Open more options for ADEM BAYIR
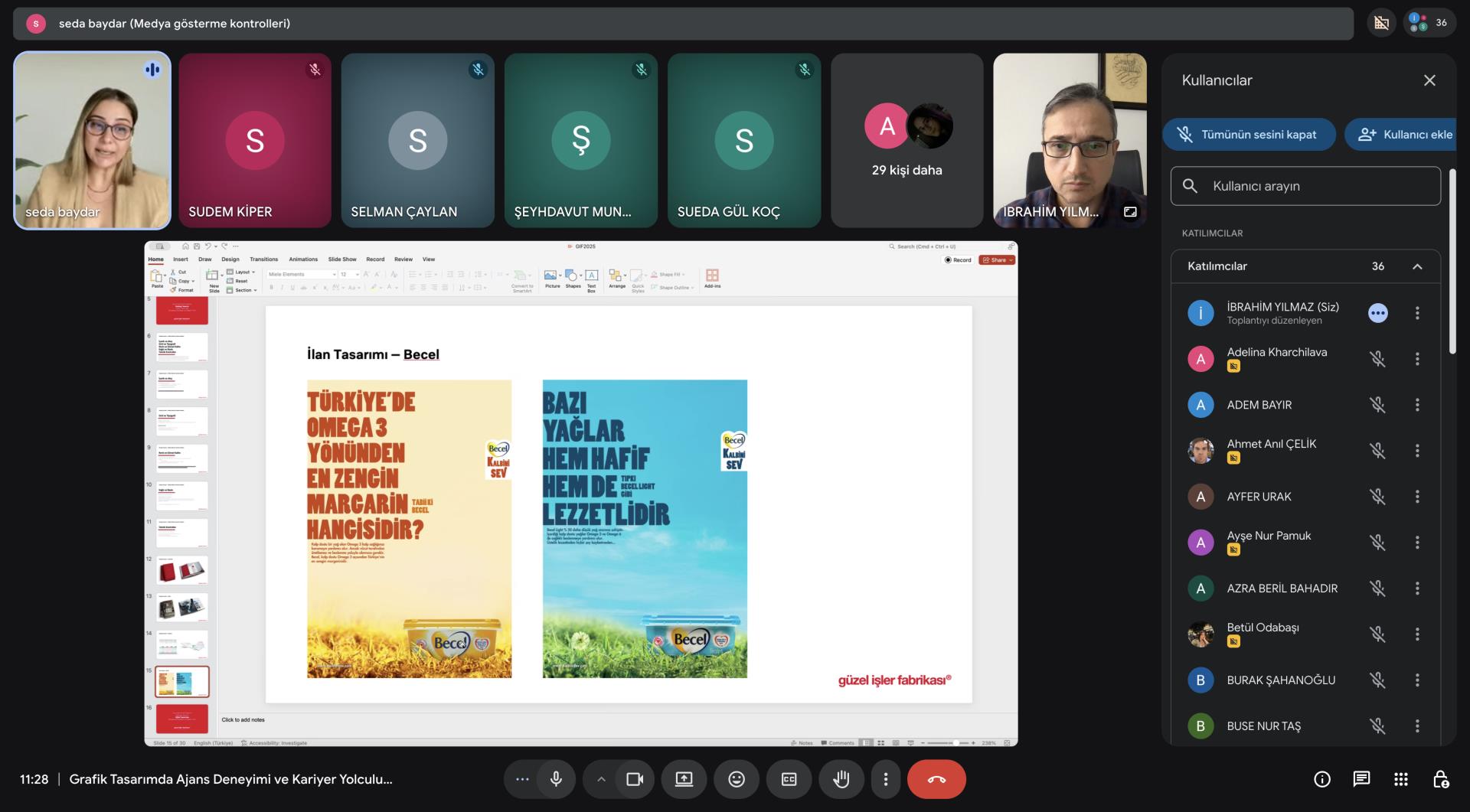Viewport: 1470px width, 812px height. [1417, 405]
